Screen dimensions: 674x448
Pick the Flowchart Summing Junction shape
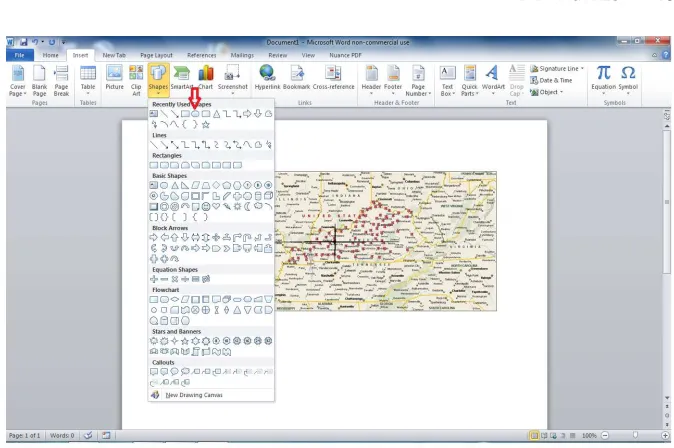196,310
